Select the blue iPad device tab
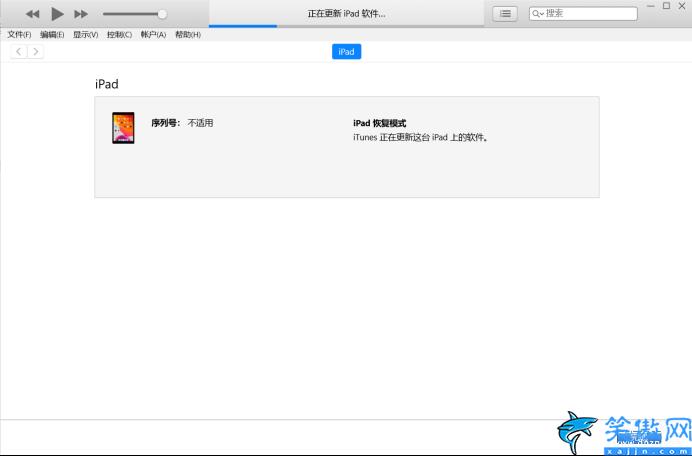692x456 pixels. pyautogui.click(x=346, y=52)
